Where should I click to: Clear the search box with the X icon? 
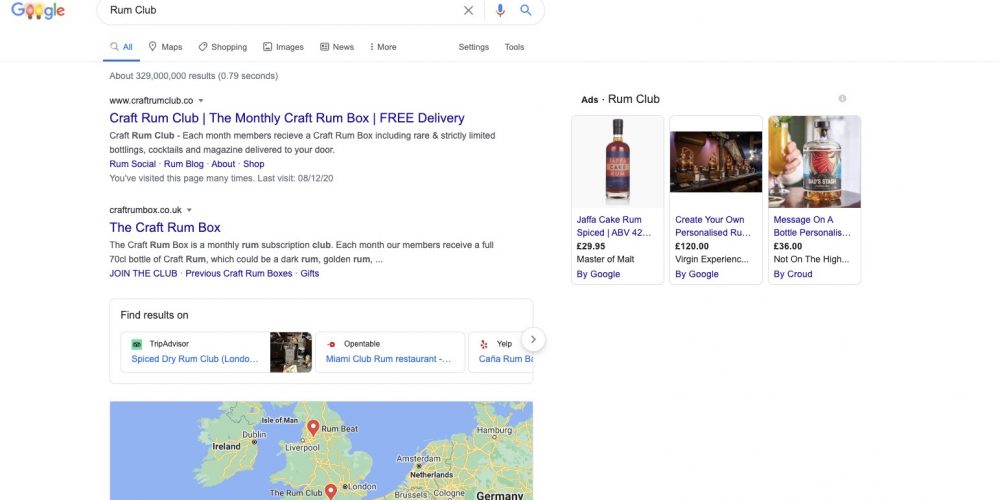[468, 10]
